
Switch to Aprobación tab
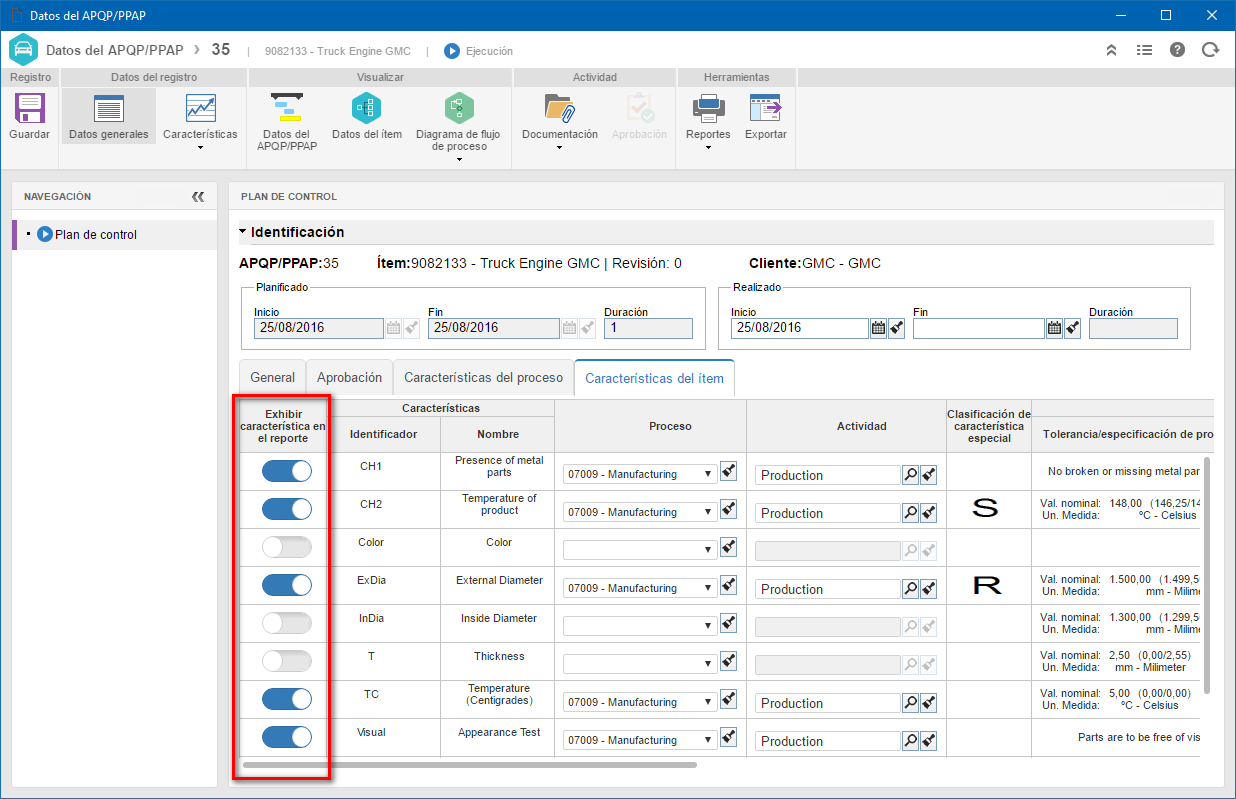pos(349,378)
